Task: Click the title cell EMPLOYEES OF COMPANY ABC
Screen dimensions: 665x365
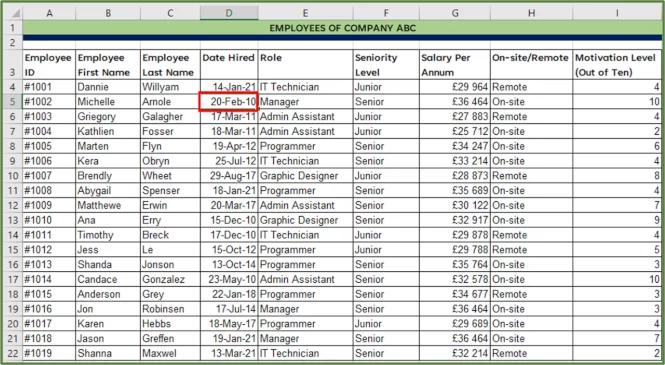Action: [x=342, y=28]
